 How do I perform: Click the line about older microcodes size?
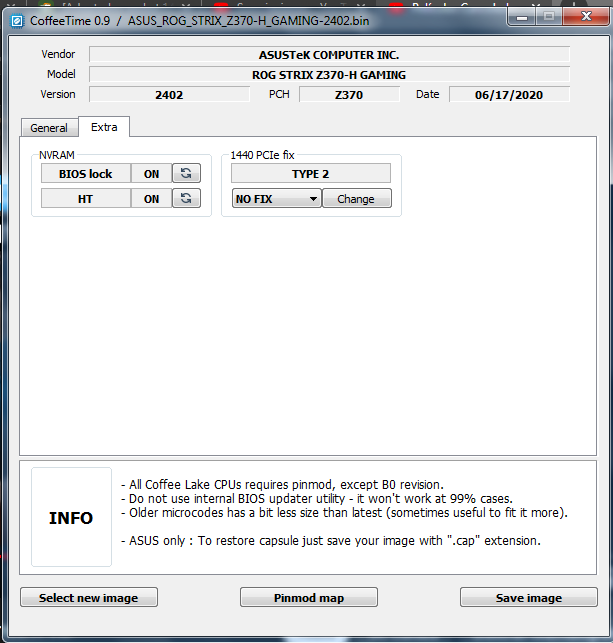pos(344,512)
